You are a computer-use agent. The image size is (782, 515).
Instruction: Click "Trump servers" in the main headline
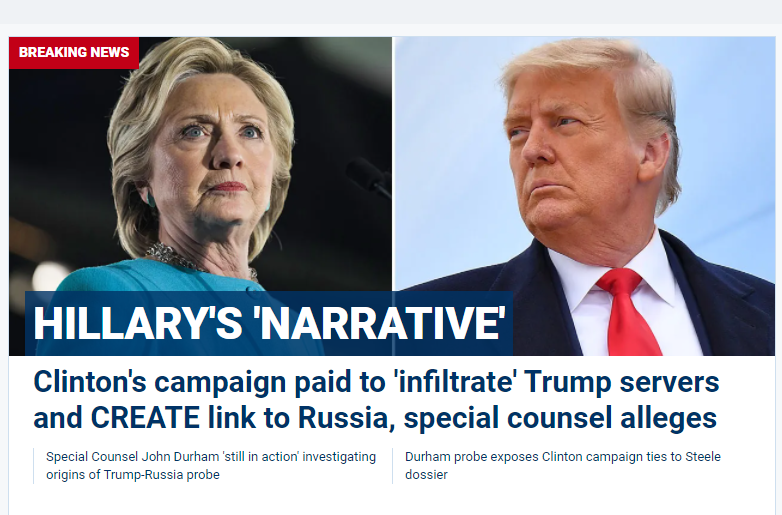point(622,382)
